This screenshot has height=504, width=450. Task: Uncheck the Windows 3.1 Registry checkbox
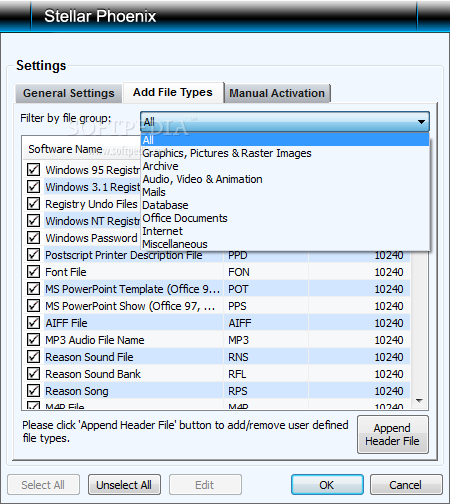point(33,187)
